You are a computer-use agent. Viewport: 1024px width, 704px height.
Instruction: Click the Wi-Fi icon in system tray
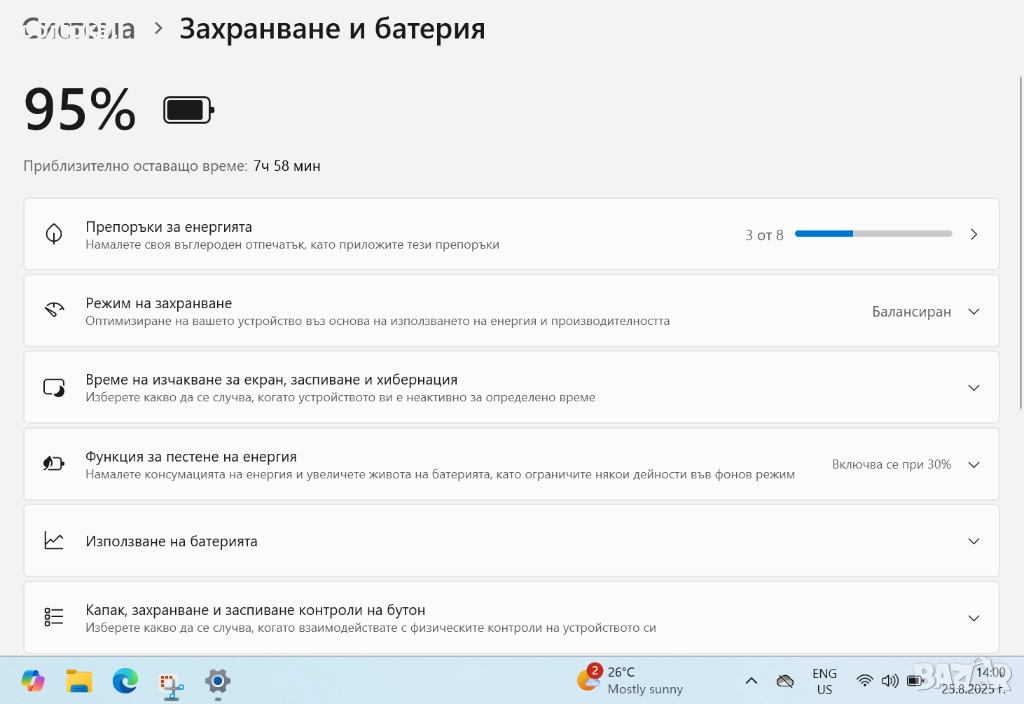pos(864,681)
